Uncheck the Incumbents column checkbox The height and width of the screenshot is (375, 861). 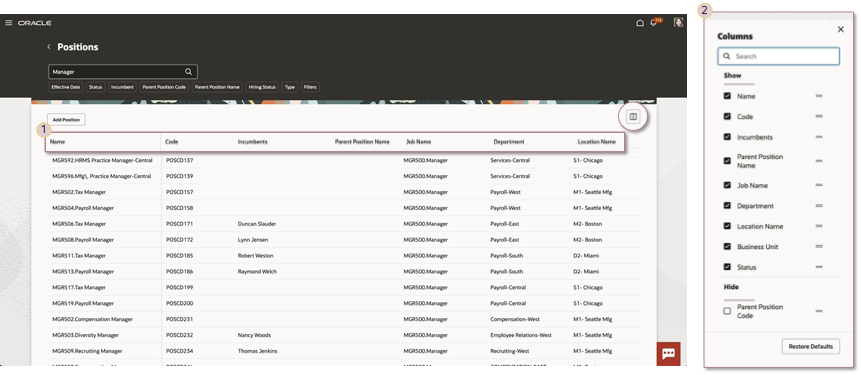tap(727, 137)
